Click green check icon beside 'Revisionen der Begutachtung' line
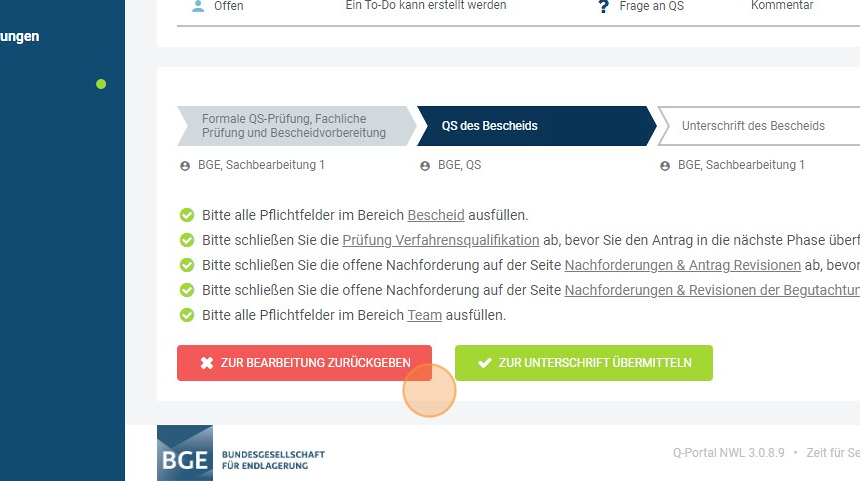The width and height of the screenshot is (860, 481). tap(187, 290)
